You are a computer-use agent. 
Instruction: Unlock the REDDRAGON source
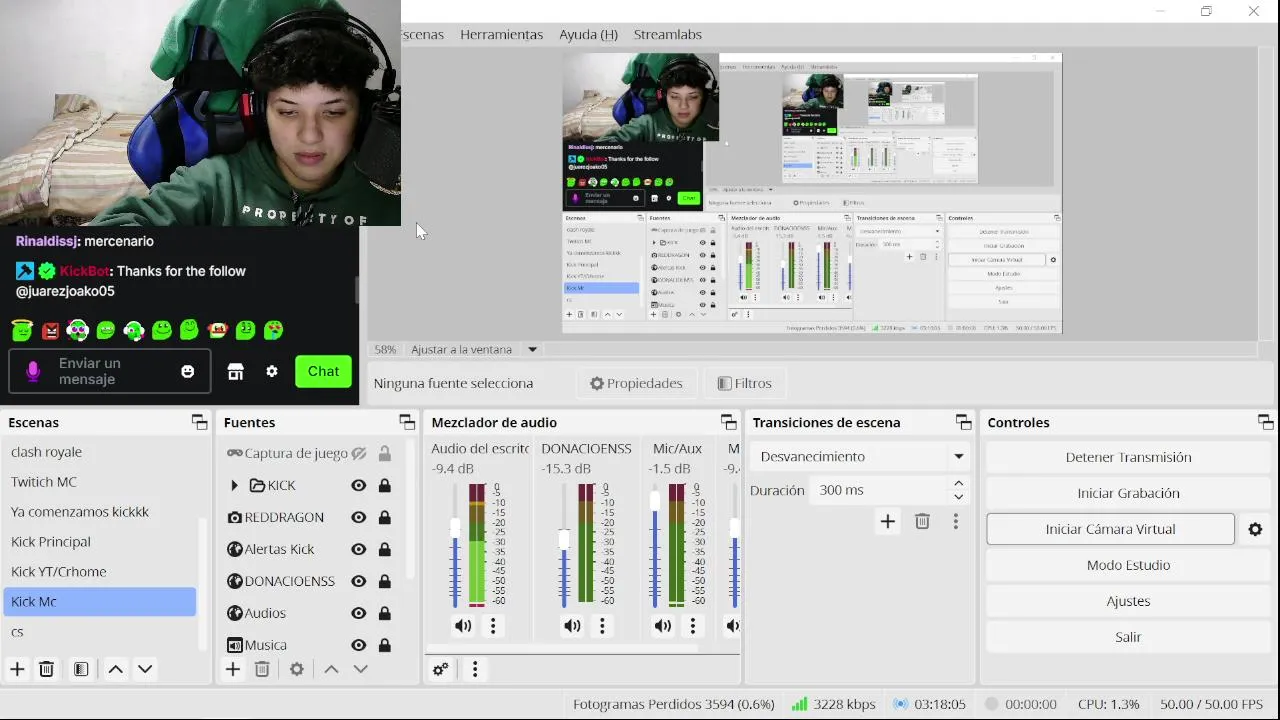click(384, 517)
